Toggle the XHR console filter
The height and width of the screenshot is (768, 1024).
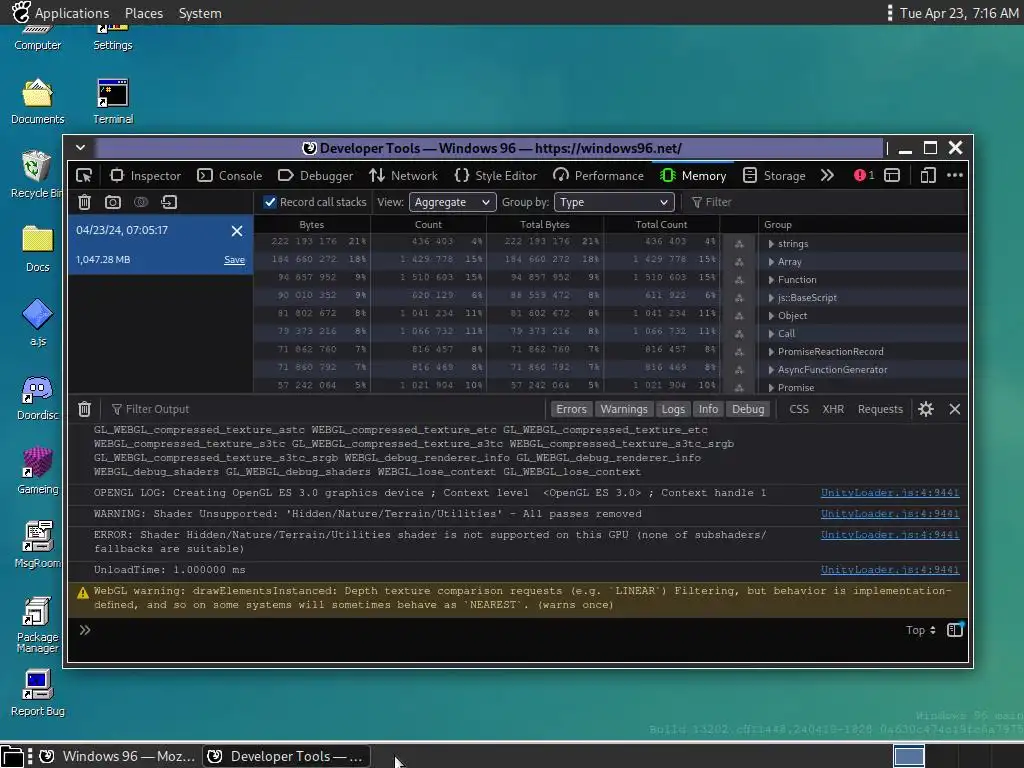[x=833, y=409]
